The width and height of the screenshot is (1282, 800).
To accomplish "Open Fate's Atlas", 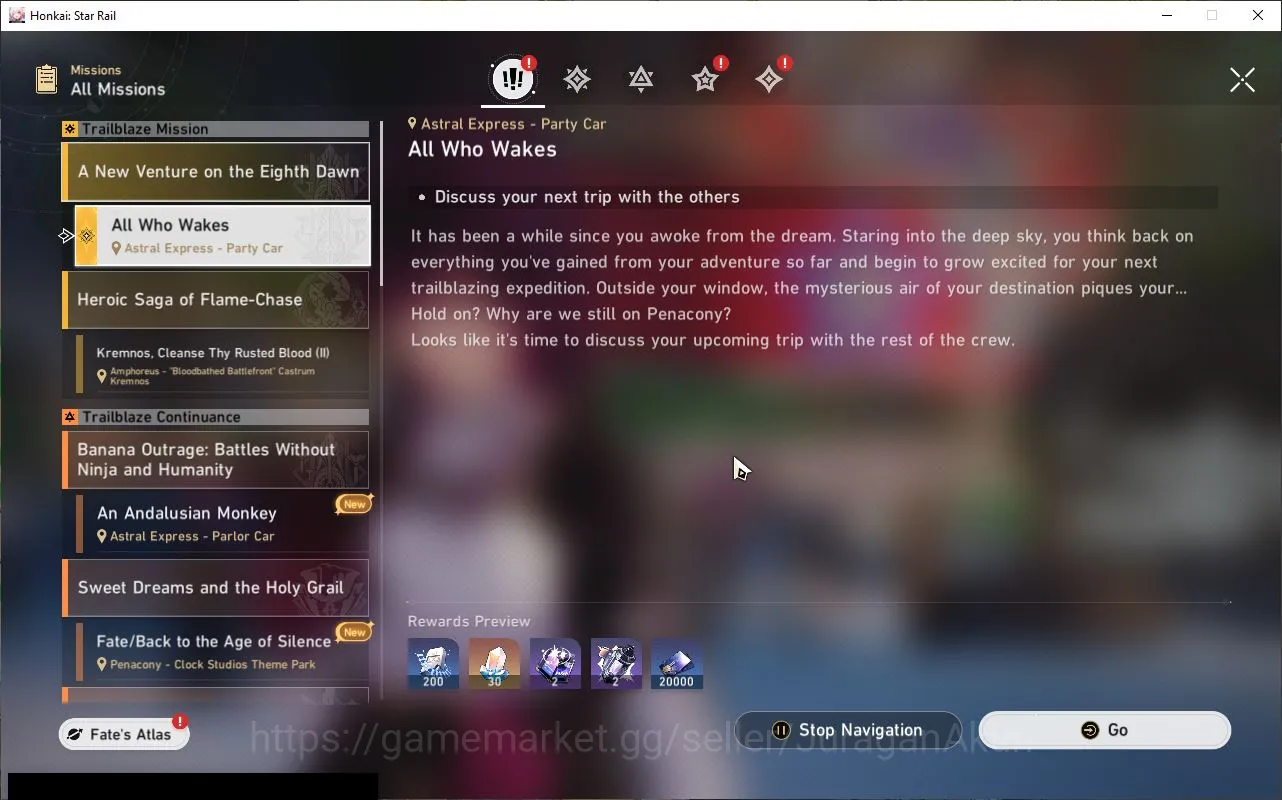I will click(x=124, y=734).
